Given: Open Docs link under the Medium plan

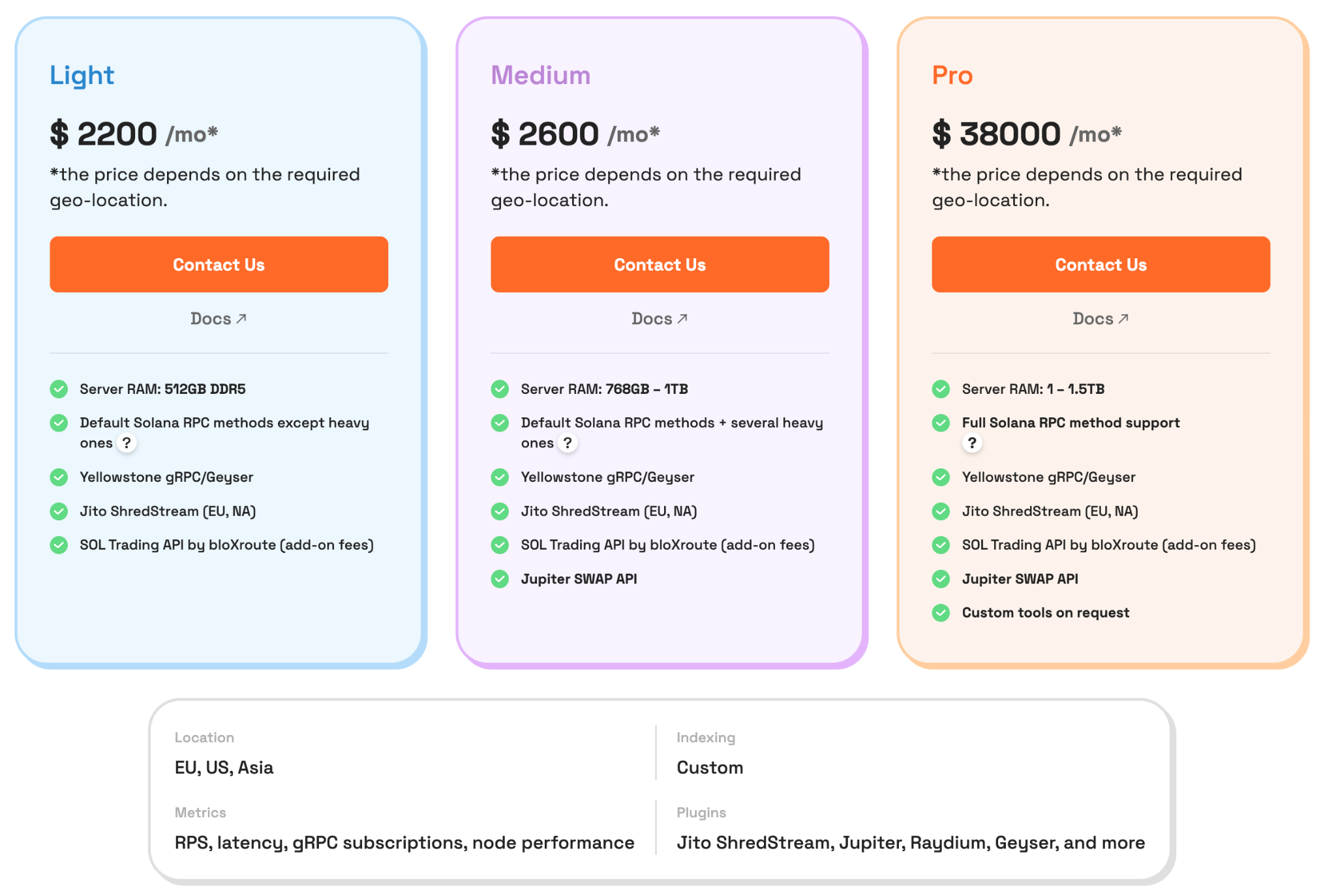Looking at the screenshot, I should [660, 318].
